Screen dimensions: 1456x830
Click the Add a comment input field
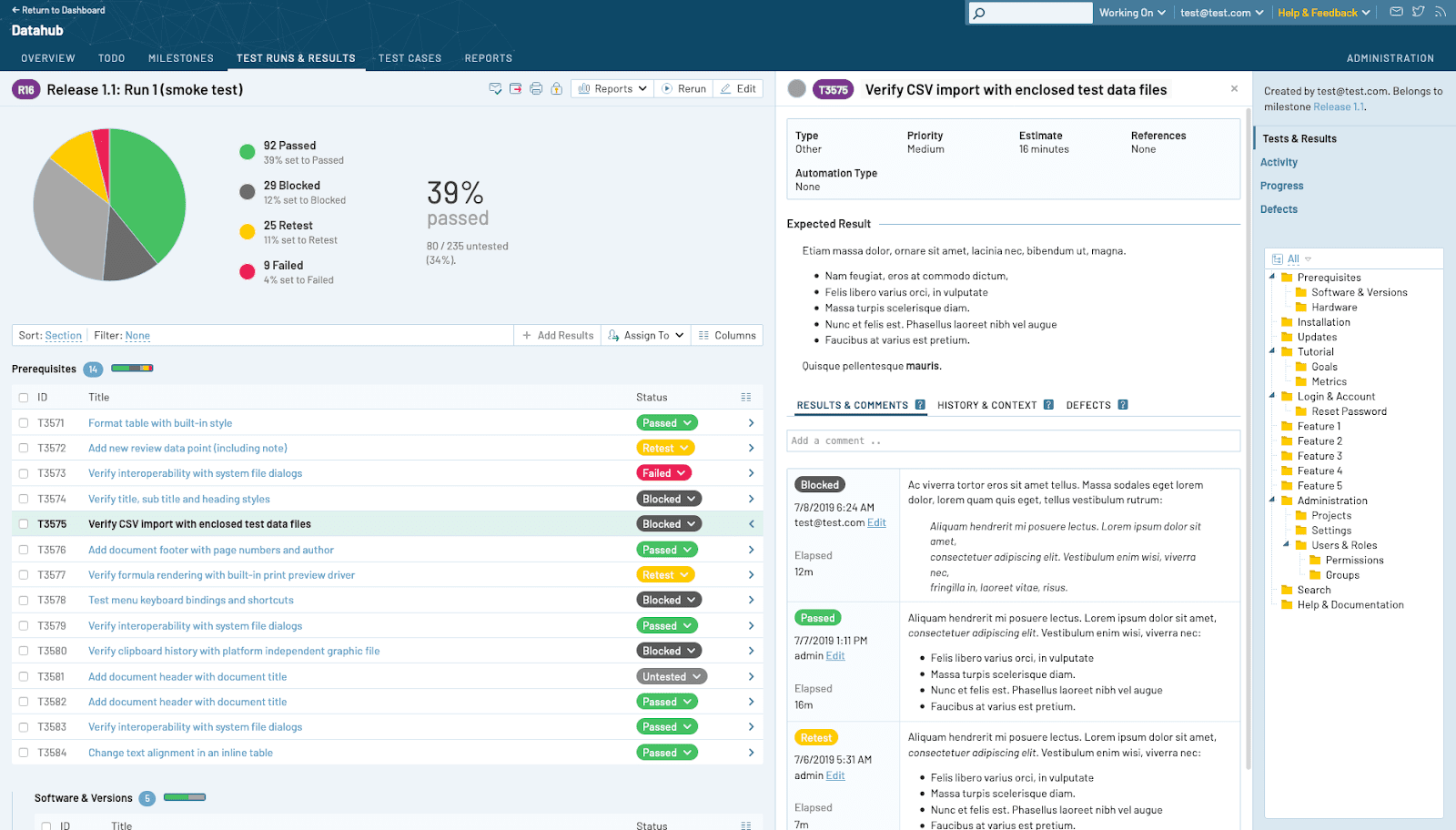(1013, 440)
